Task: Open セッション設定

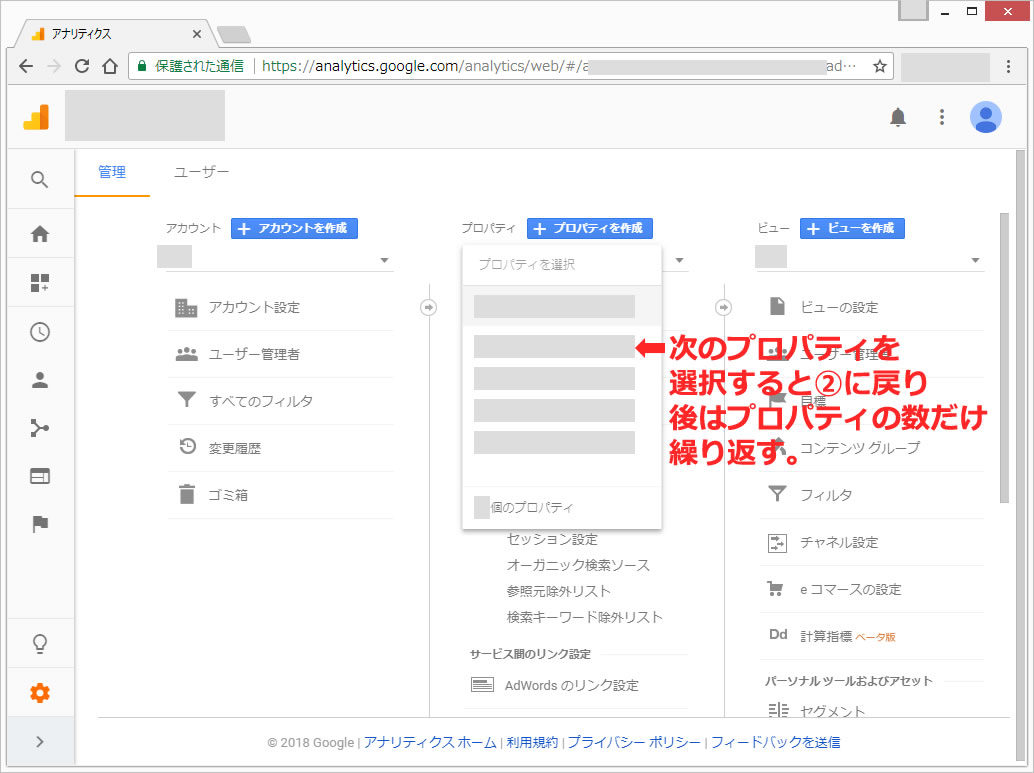Action: coord(552,540)
